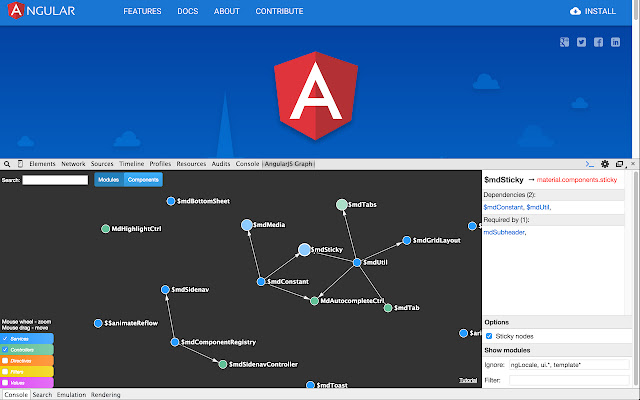
Task: Click the Google Plus icon
Action: tap(564, 42)
